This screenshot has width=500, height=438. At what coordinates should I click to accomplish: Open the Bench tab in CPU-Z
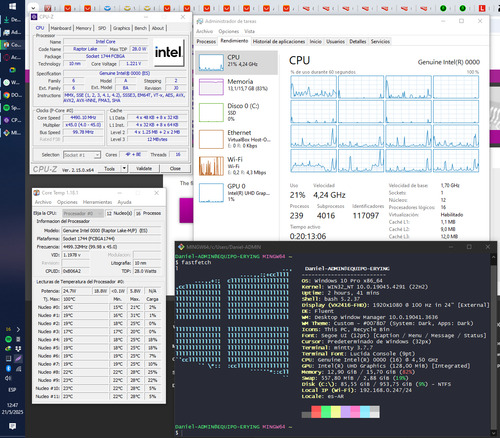[x=141, y=28]
